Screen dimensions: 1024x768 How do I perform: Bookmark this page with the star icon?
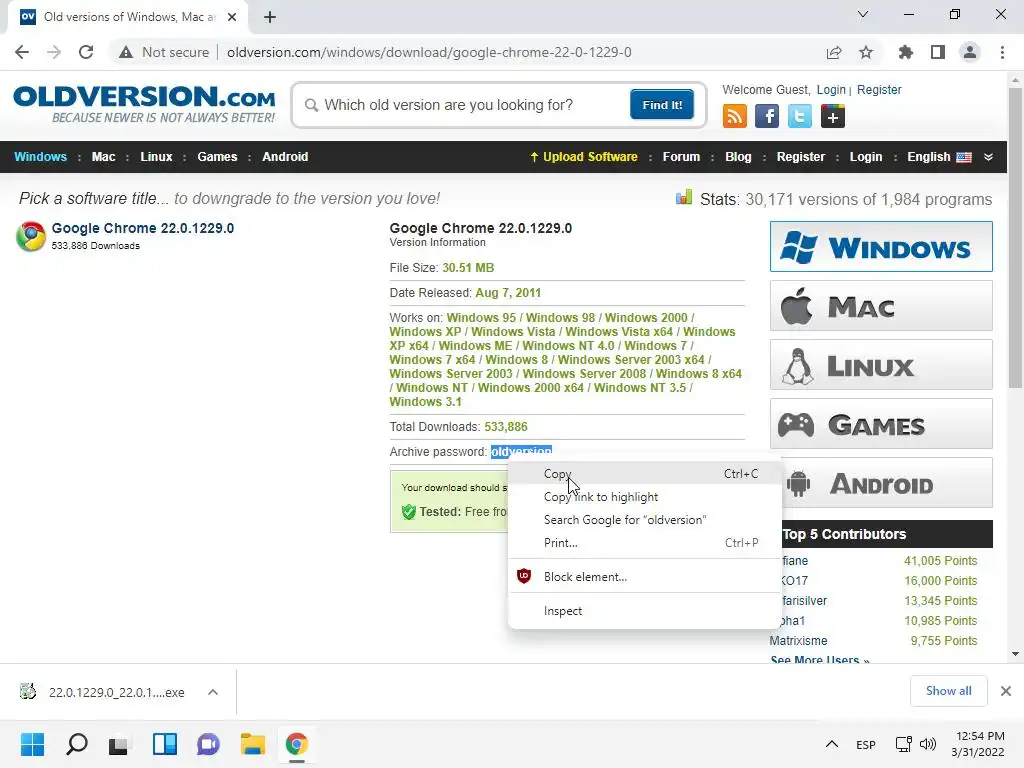pyautogui.click(x=866, y=52)
